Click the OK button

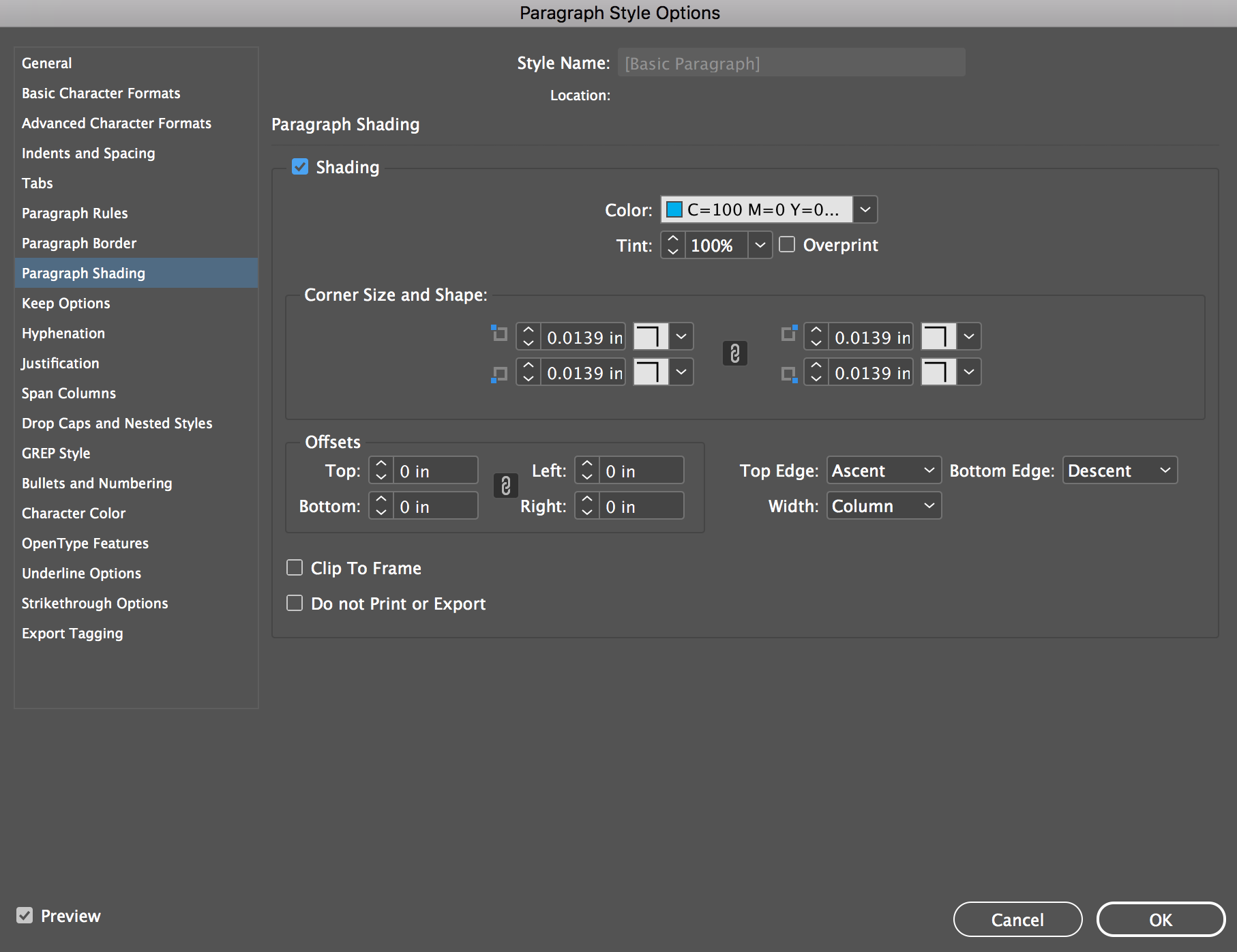pos(1160,920)
